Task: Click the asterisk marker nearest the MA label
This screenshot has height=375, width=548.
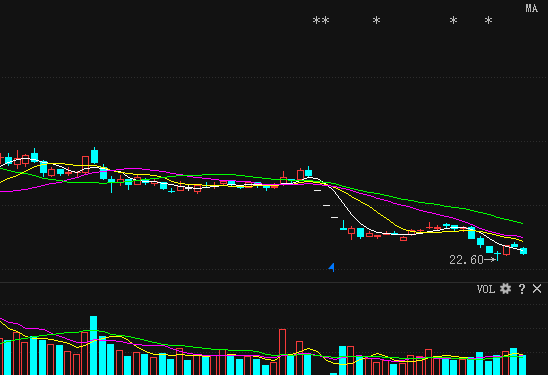Action: (489, 21)
